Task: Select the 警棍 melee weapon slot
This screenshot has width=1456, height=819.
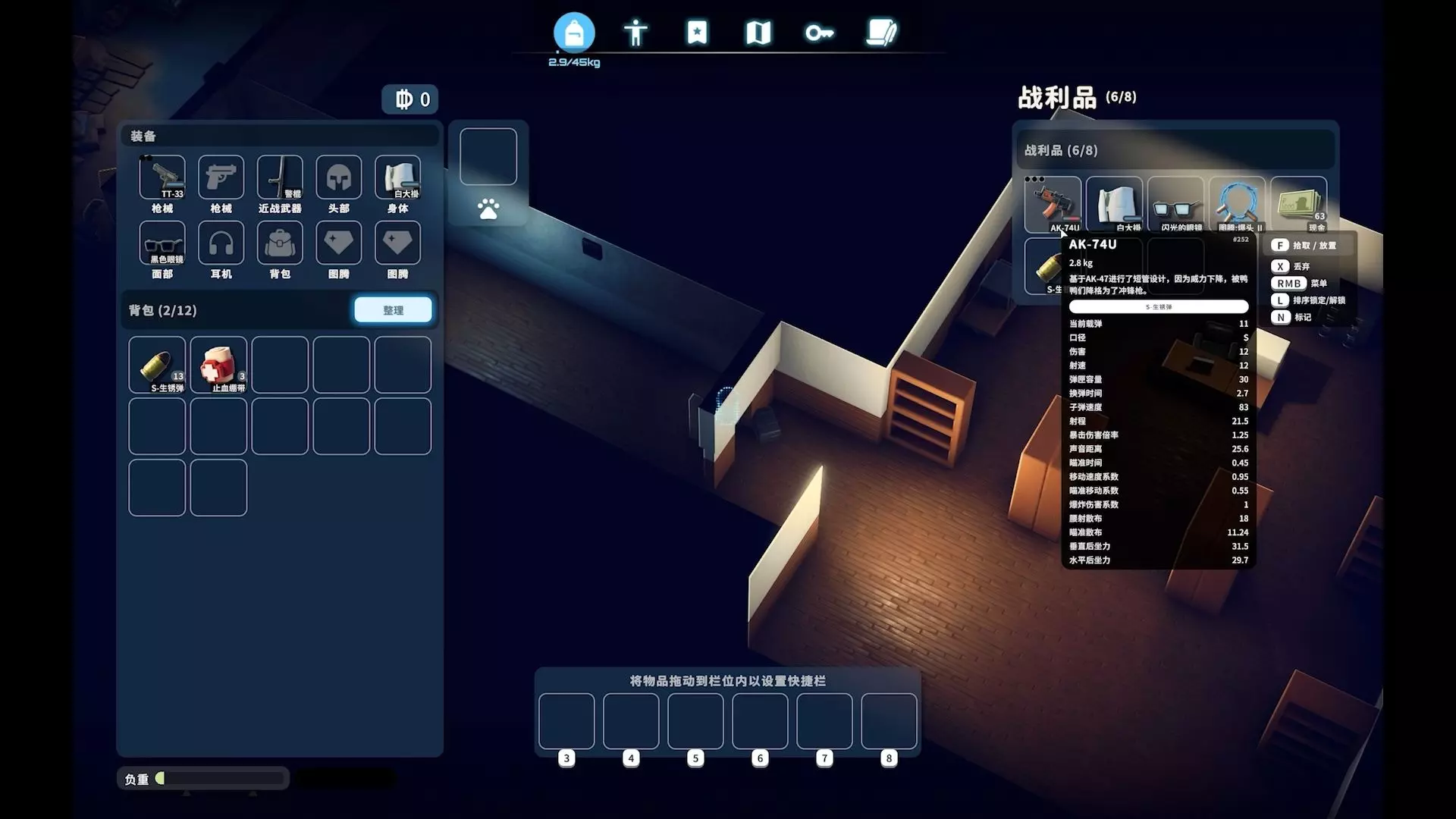Action: 280,178
